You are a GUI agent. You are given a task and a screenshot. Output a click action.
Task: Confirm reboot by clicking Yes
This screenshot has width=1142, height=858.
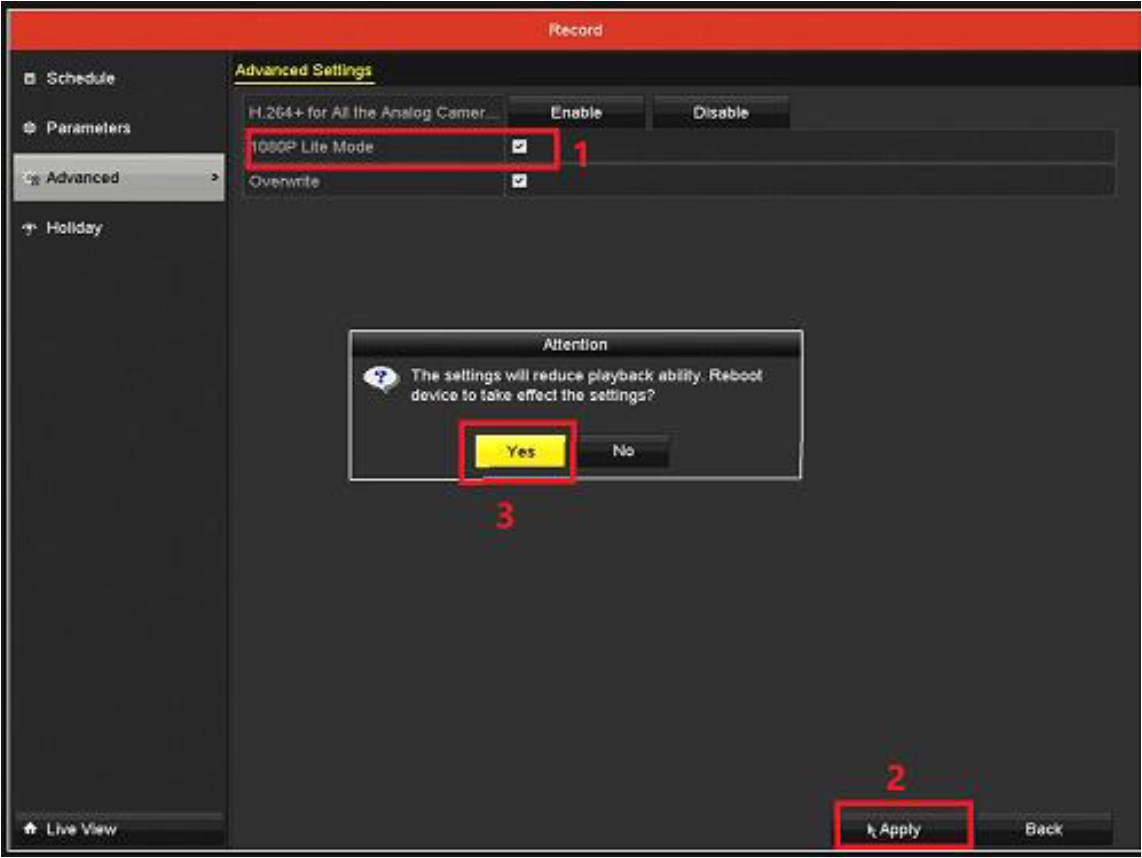click(520, 452)
